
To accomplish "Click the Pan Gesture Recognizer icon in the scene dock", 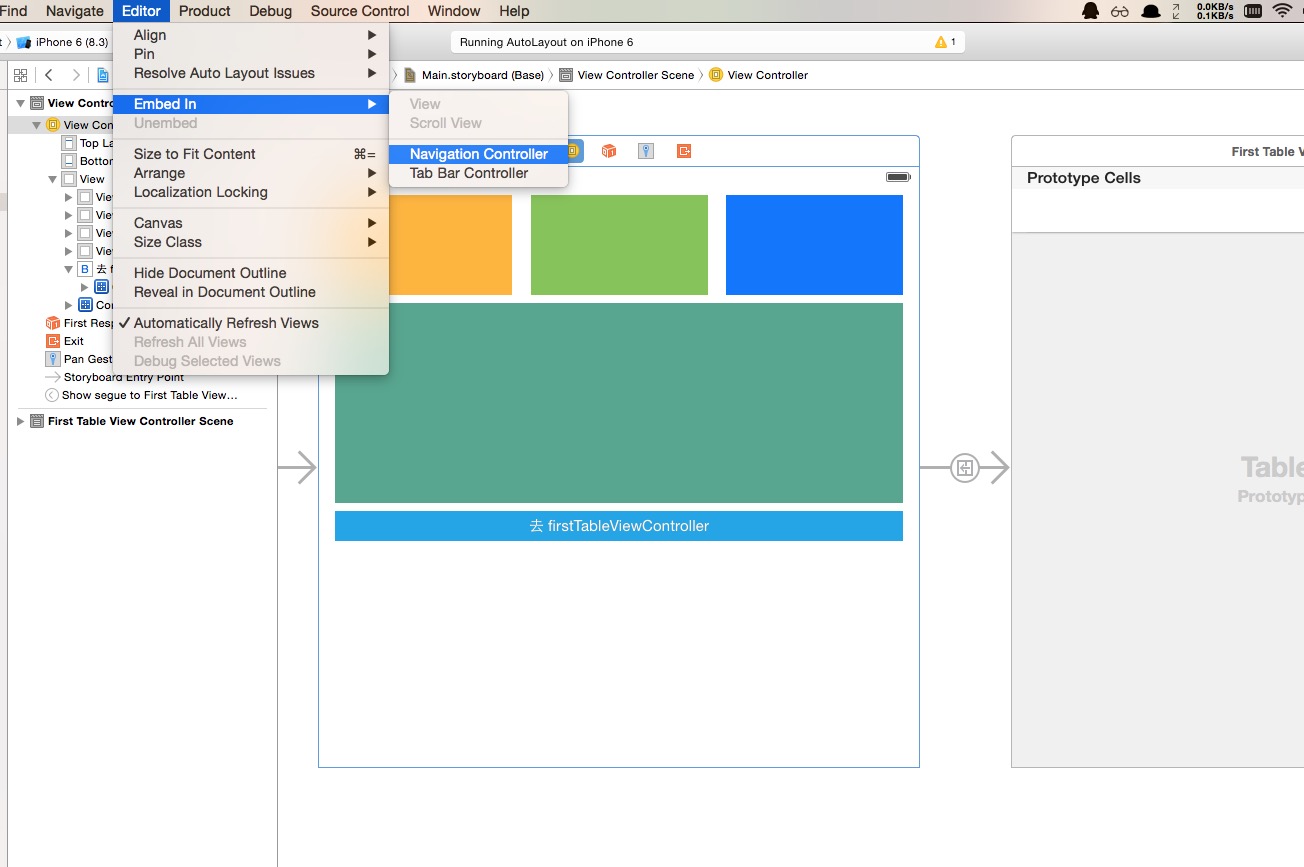I will pos(646,151).
